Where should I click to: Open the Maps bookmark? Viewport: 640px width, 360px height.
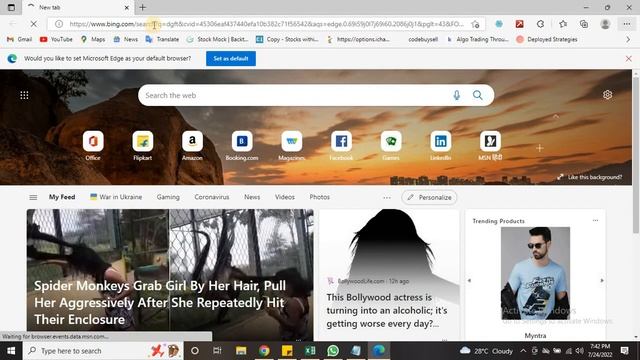[93, 39]
